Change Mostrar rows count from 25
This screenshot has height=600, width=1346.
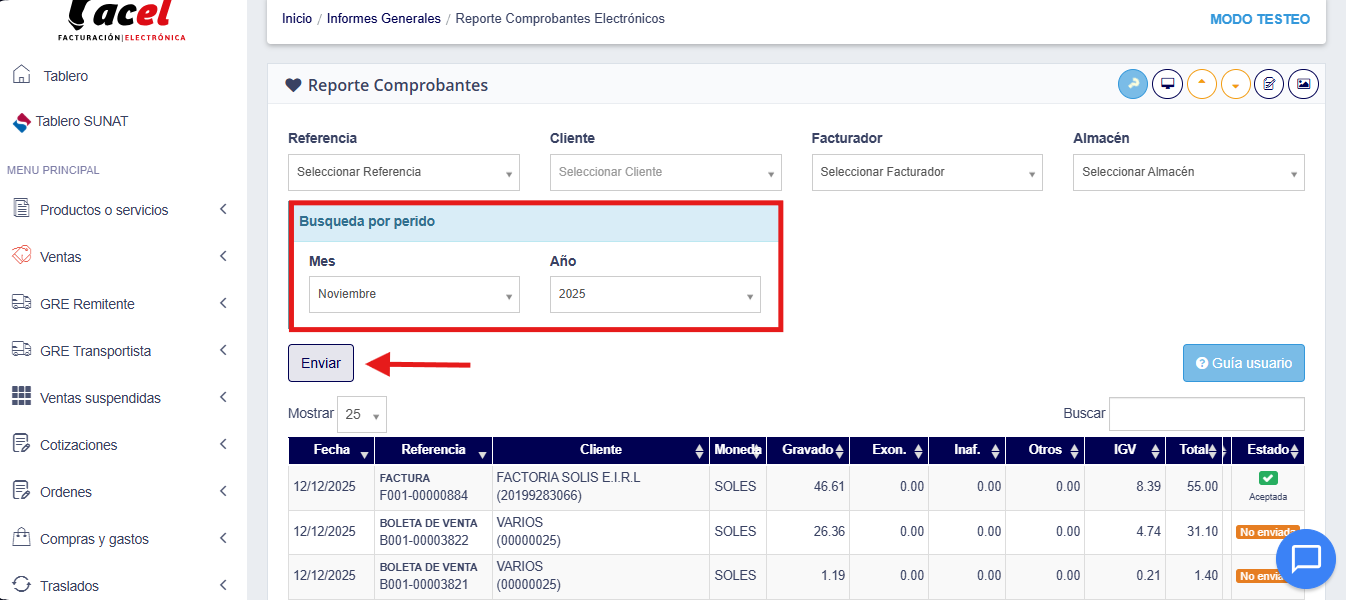(x=362, y=414)
